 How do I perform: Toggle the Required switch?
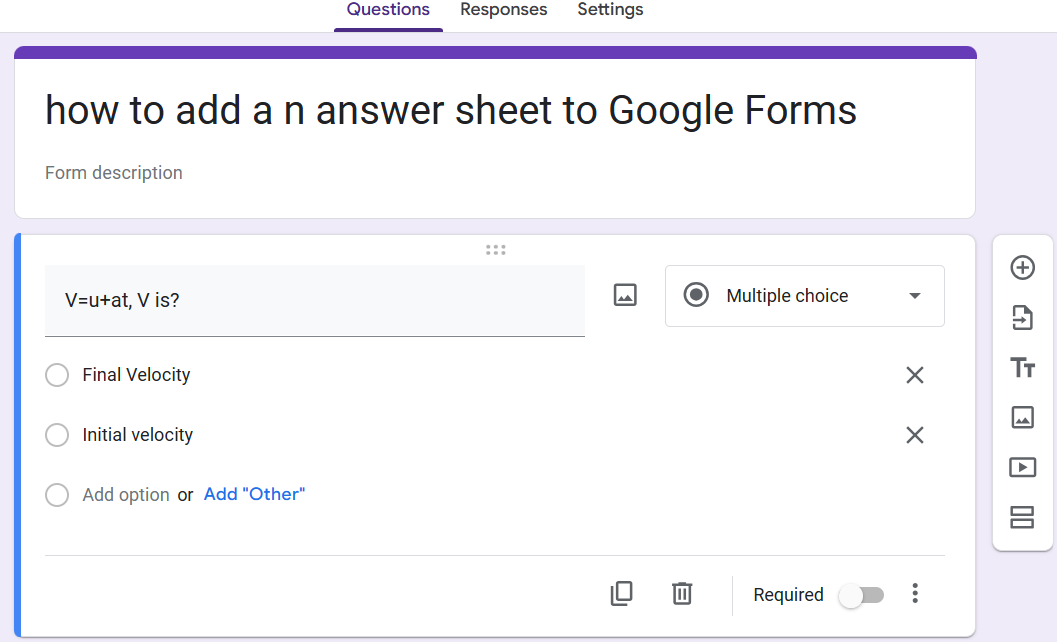(x=861, y=595)
